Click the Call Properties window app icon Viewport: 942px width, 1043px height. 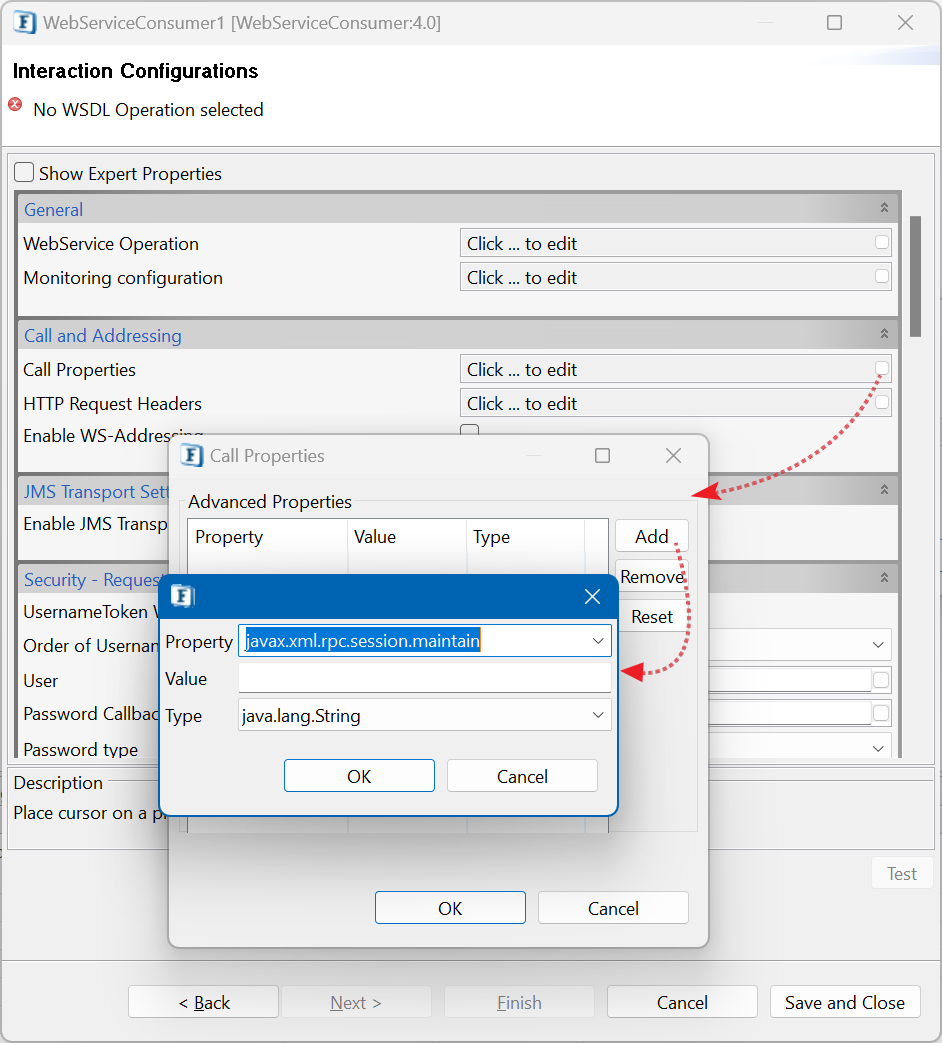(191, 456)
